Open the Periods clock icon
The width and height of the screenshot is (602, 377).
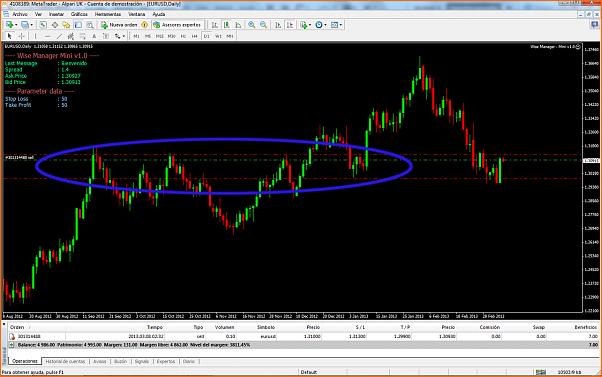point(319,25)
